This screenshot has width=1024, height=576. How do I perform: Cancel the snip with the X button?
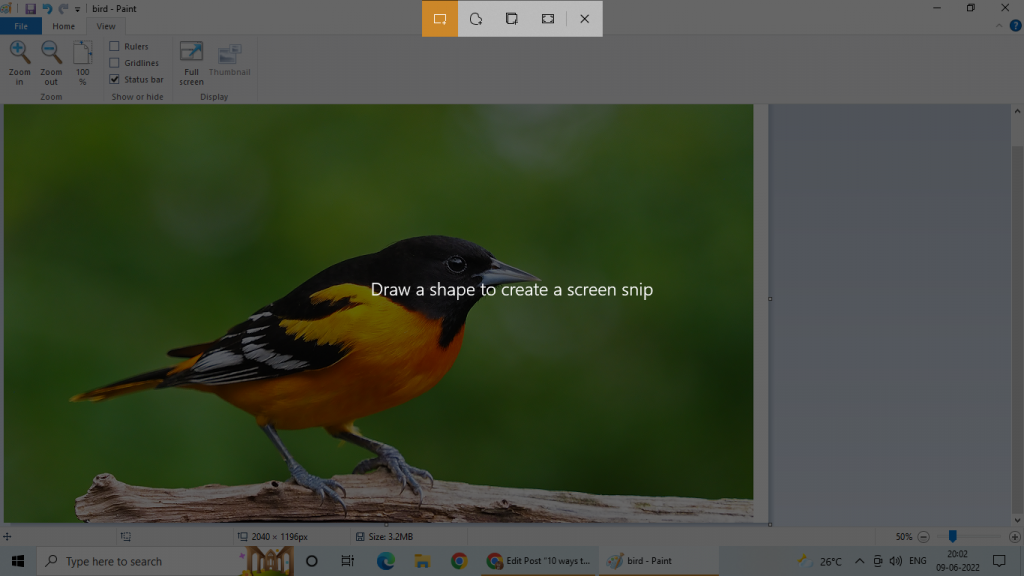click(584, 18)
